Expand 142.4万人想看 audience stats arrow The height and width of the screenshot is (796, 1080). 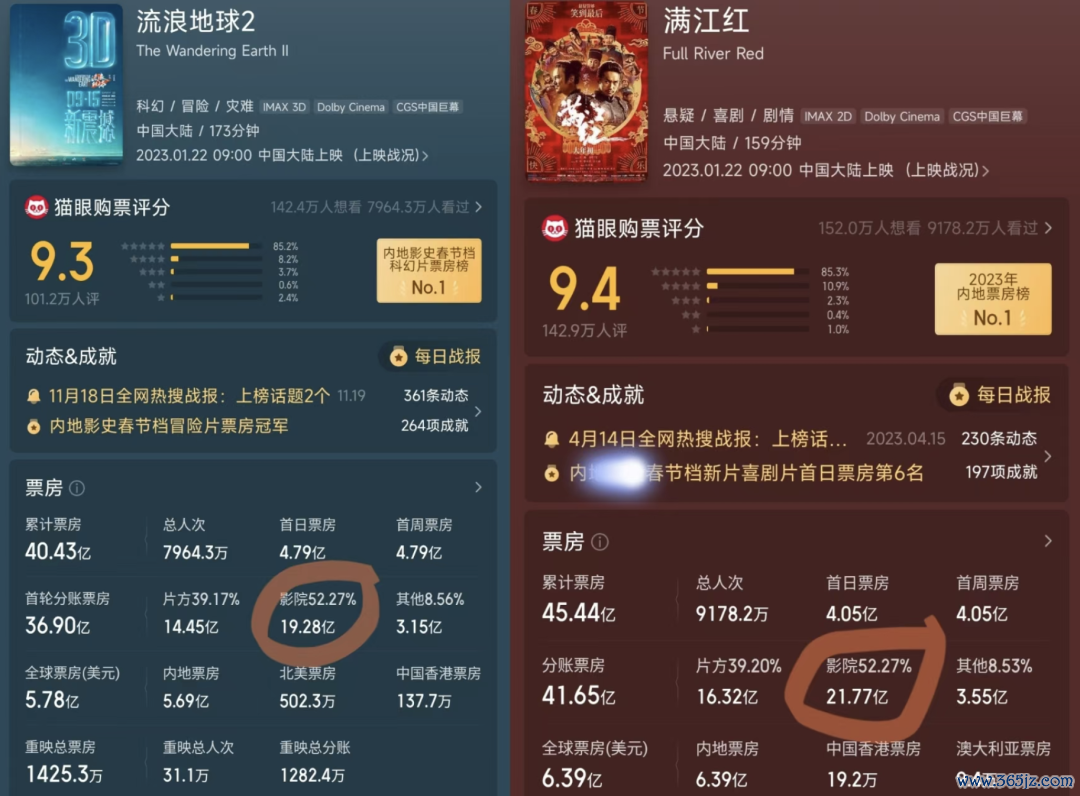tap(479, 207)
